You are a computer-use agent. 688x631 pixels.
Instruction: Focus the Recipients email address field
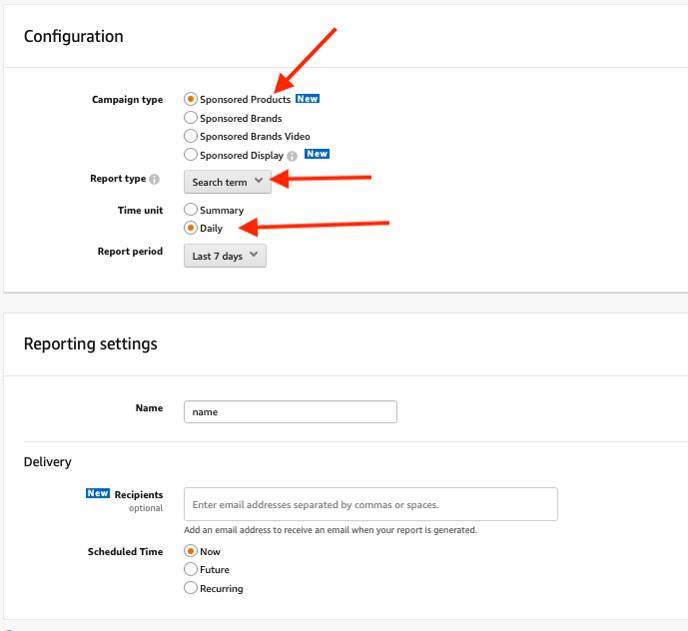[371, 504]
